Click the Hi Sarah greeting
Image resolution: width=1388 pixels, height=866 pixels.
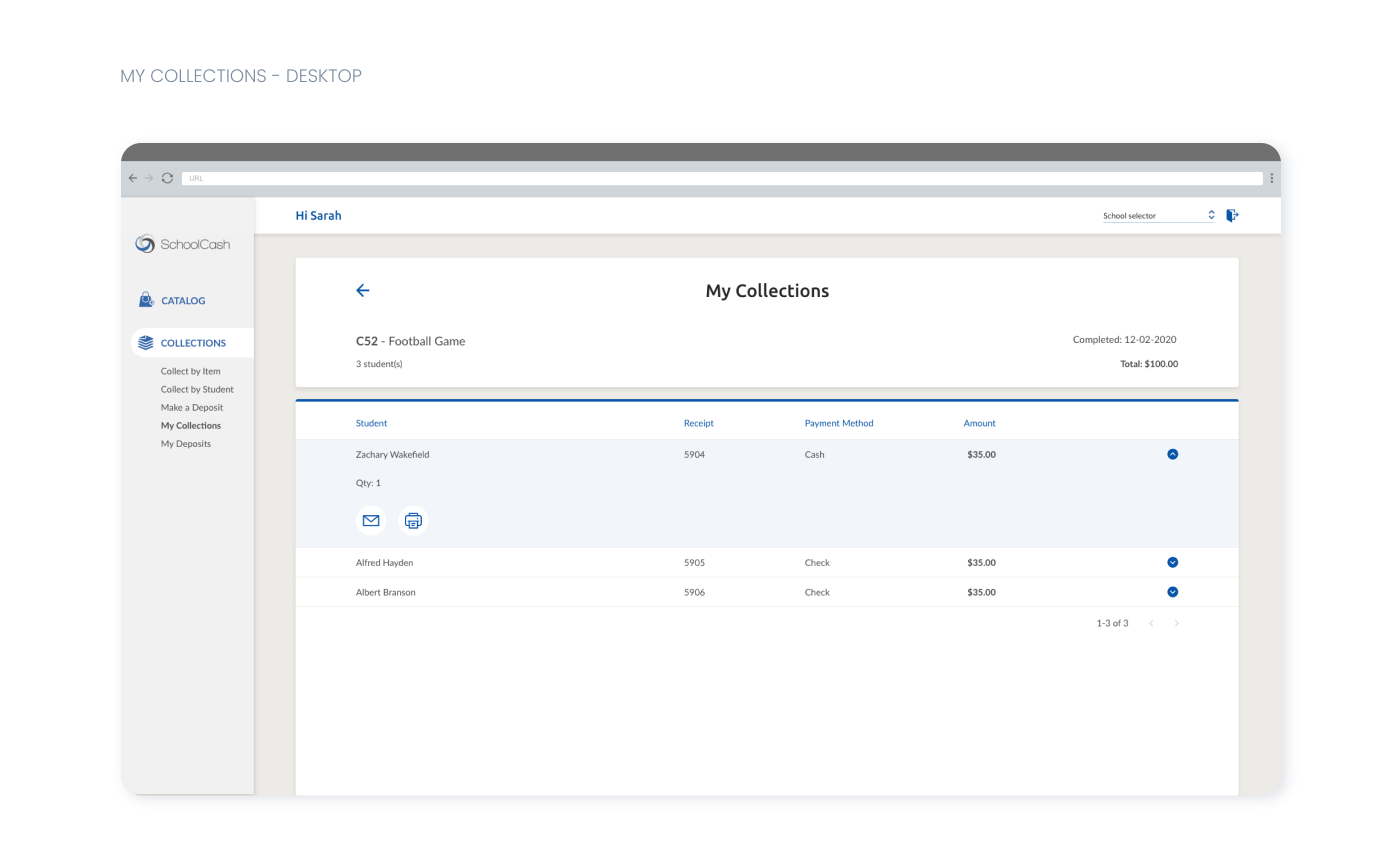[318, 215]
